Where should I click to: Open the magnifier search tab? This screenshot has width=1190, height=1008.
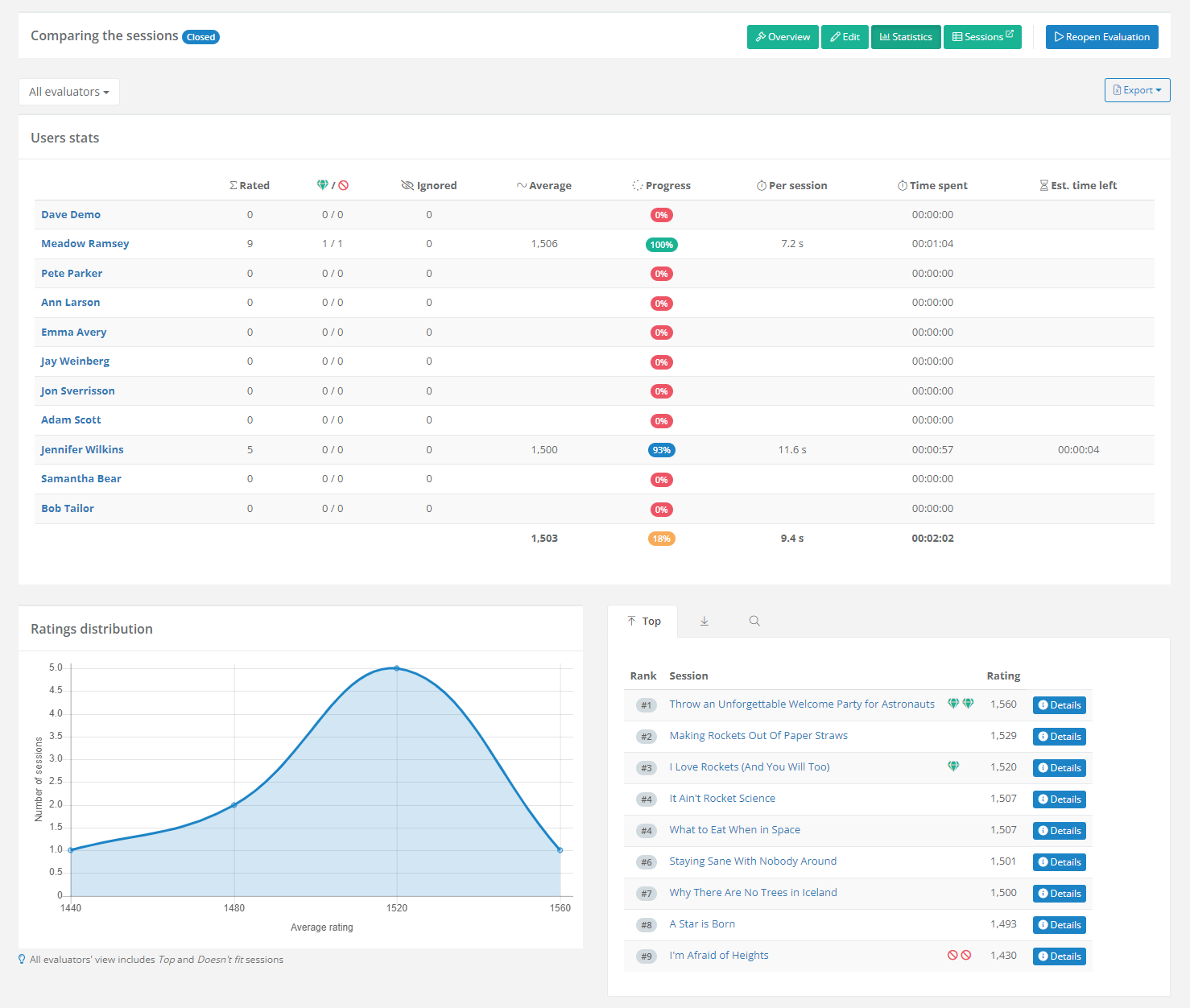[754, 621]
